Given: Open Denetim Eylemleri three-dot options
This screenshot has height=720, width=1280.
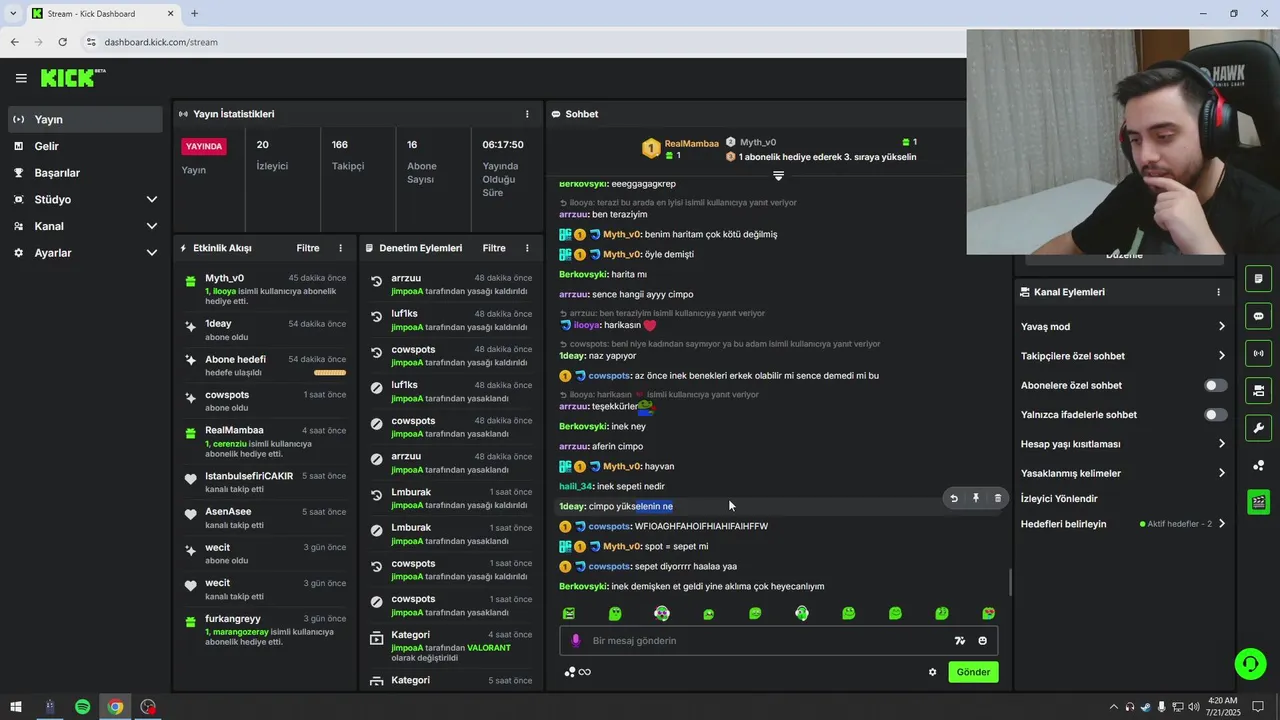Looking at the screenshot, I should click(x=528, y=248).
